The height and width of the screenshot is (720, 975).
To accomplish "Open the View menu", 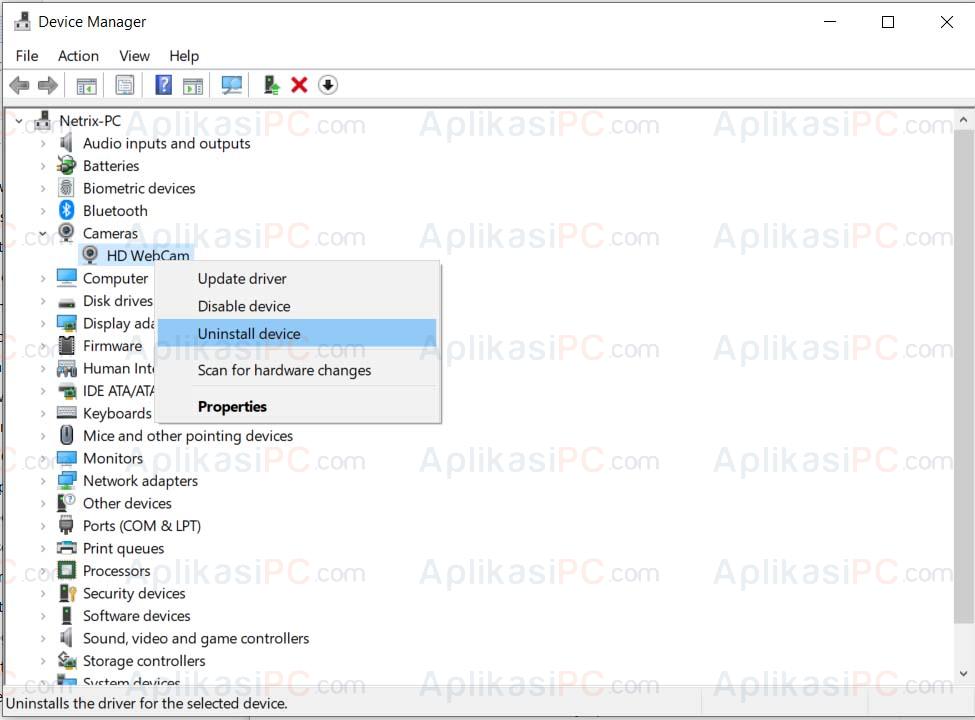I will [134, 56].
